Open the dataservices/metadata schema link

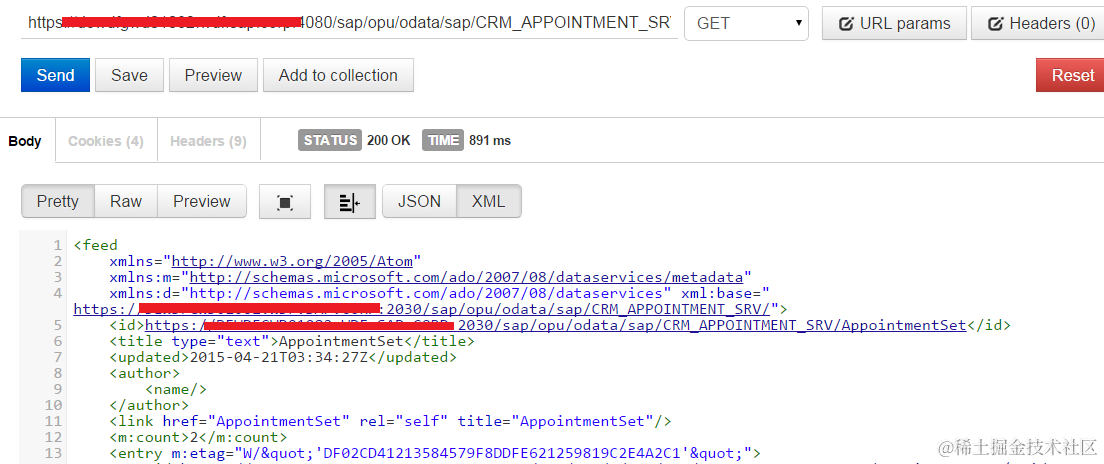467,277
